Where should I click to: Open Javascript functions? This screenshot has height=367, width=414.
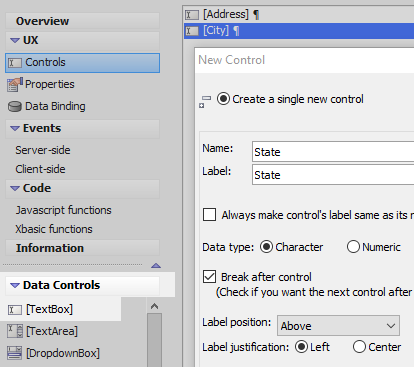tap(63, 210)
